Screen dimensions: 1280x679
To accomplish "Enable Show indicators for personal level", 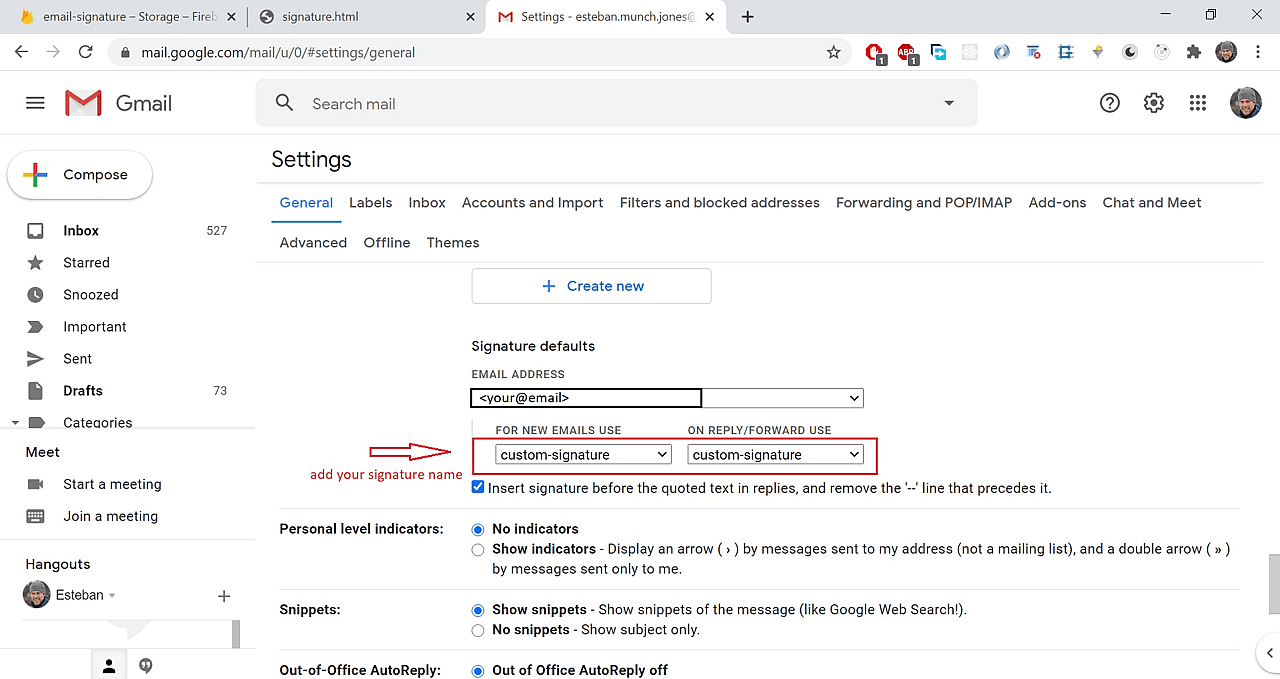I will (x=477, y=549).
